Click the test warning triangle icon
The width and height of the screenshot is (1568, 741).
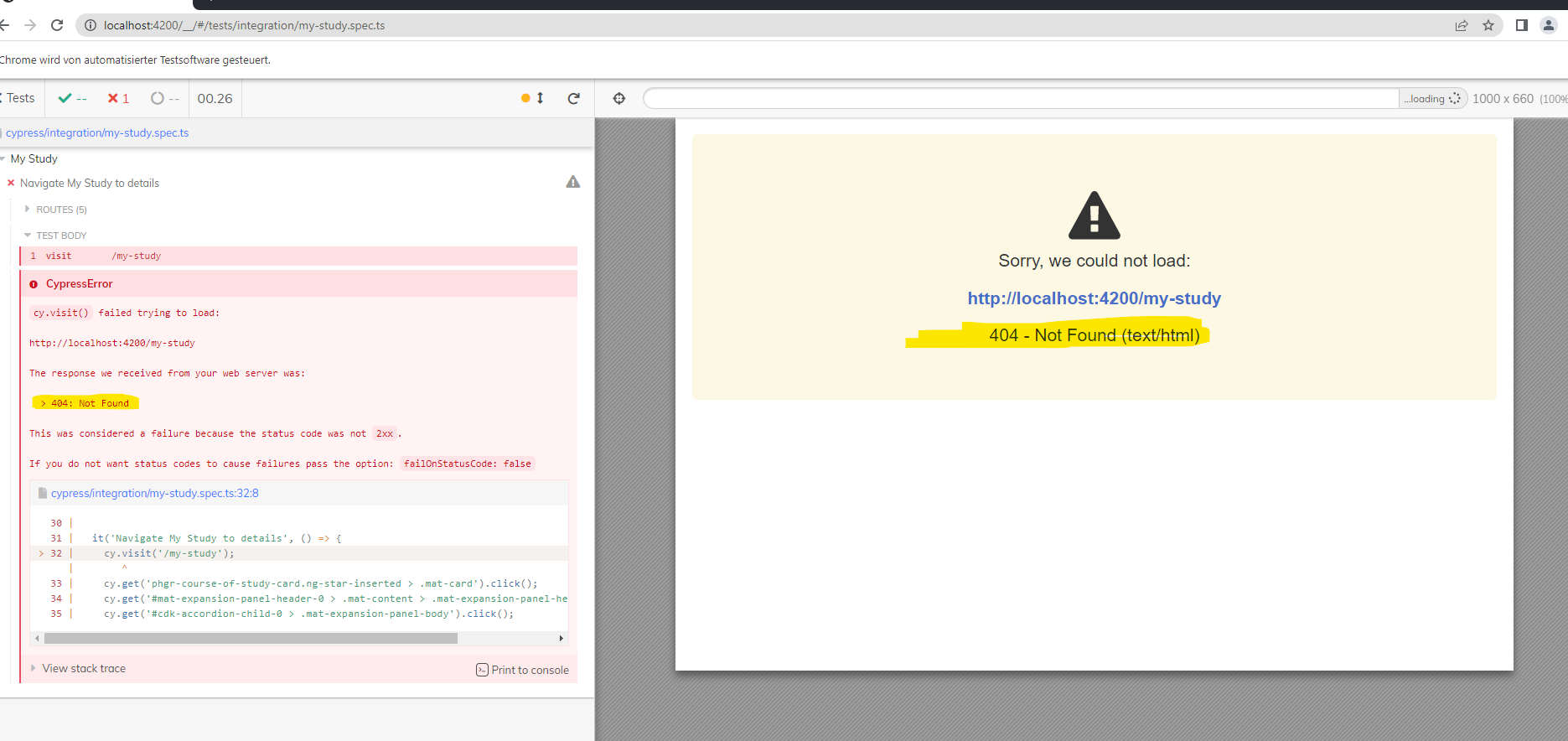[573, 182]
